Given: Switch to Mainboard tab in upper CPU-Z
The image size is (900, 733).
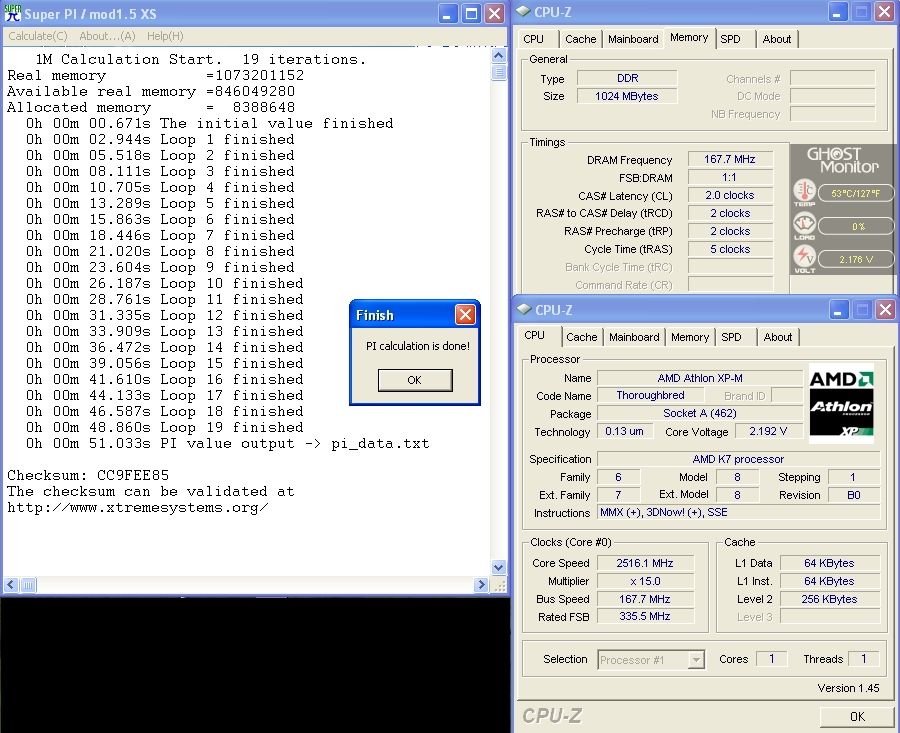Looking at the screenshot, I should point(633,39).
